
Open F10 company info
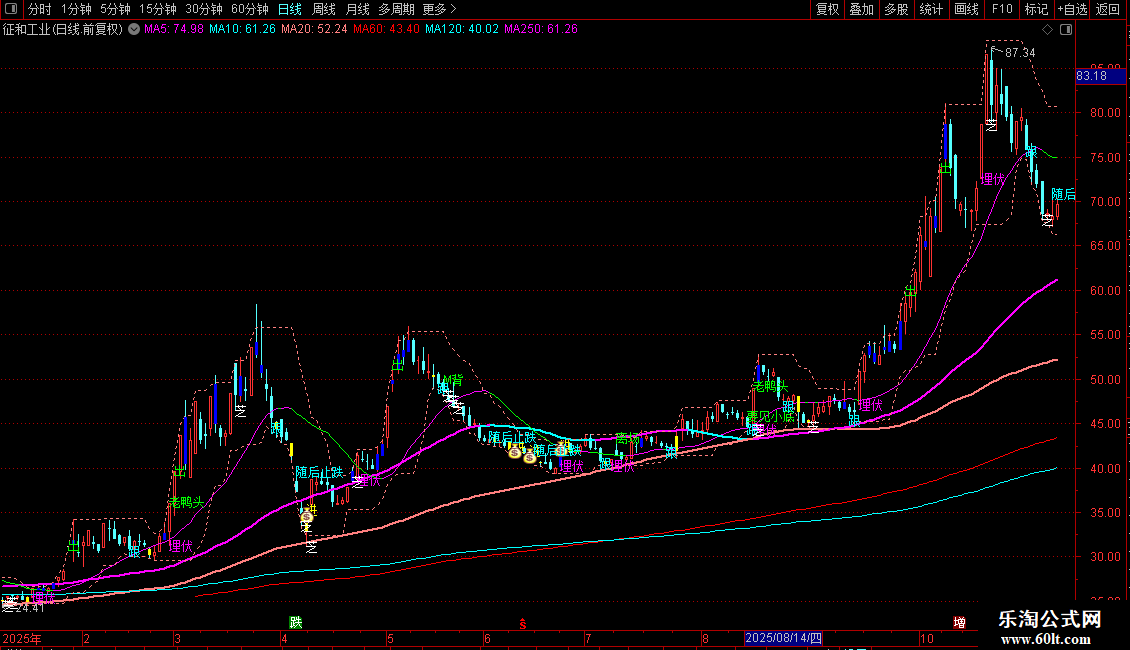[x=1001, y=9]
